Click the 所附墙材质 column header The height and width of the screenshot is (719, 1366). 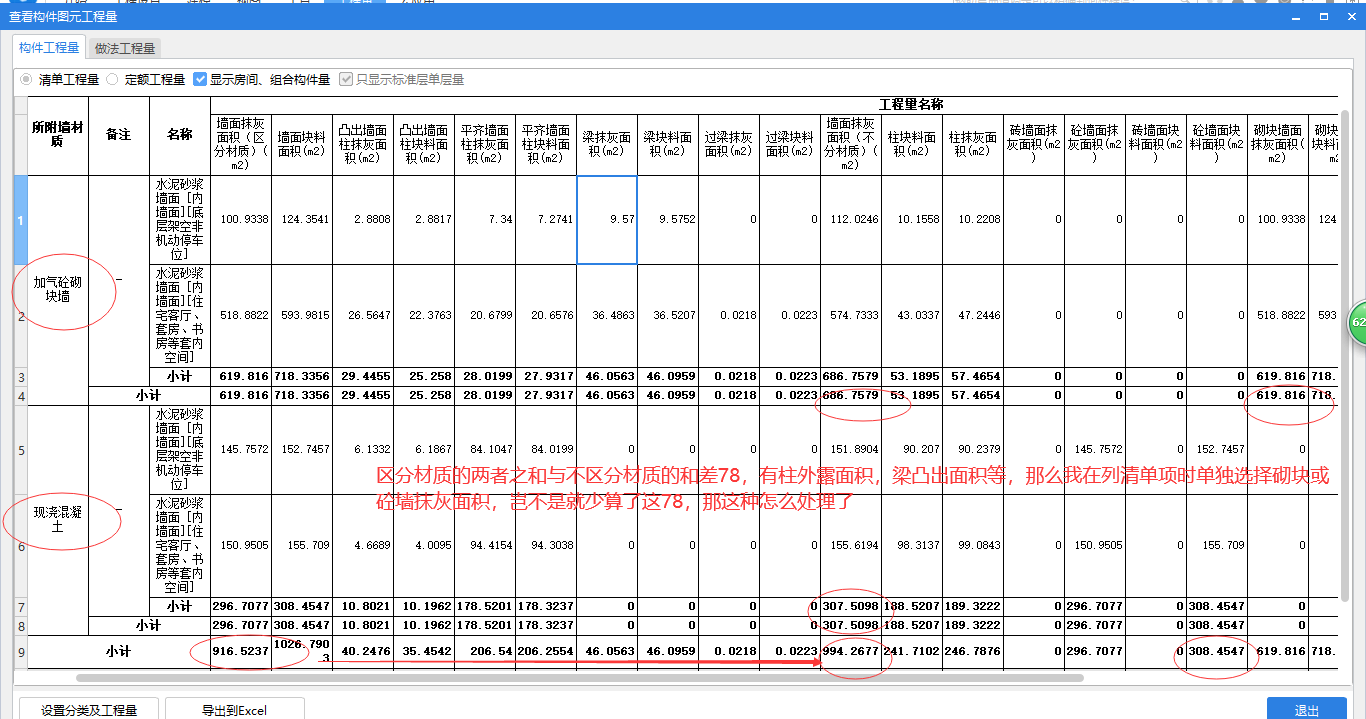coord(58,135)
